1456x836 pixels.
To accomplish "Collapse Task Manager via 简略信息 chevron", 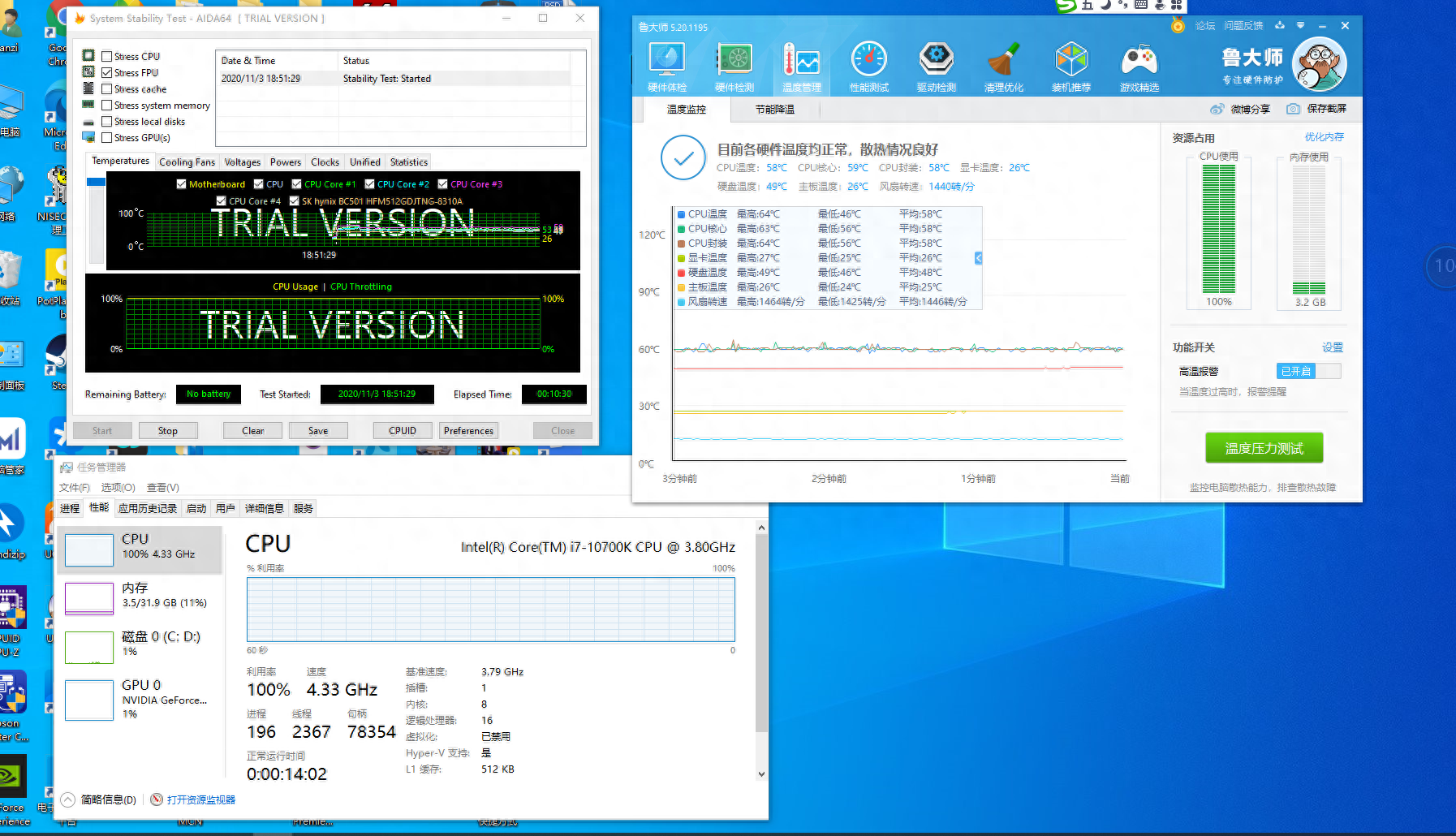I will (x=68, y=799).
